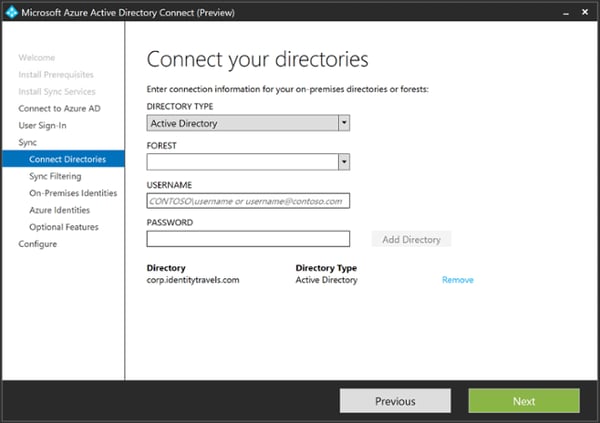
Task: Expand the Forest dropdown arrow
Action: [344, 162]
